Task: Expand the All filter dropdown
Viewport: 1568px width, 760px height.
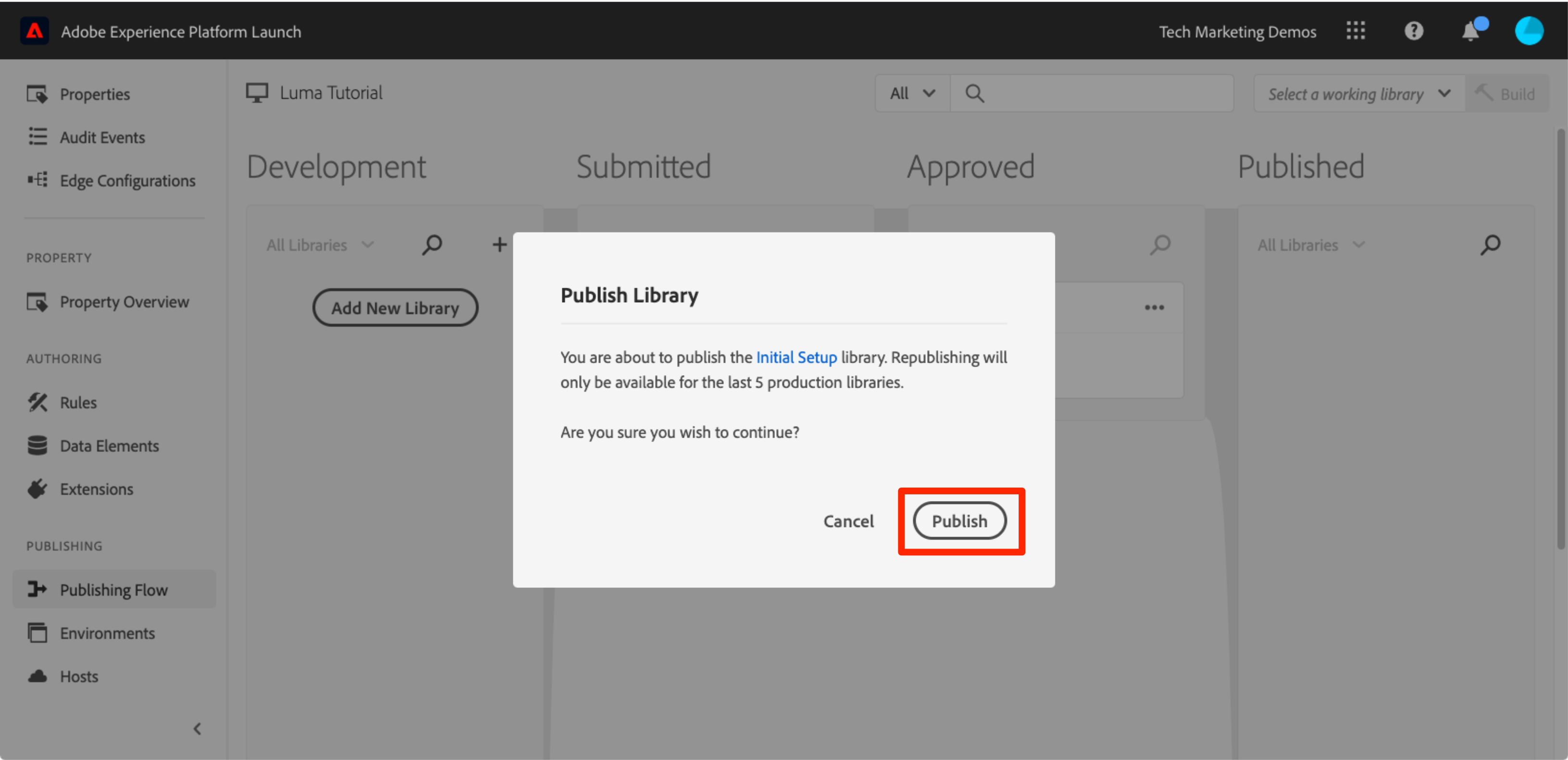Action: click(x=912, y=94)
